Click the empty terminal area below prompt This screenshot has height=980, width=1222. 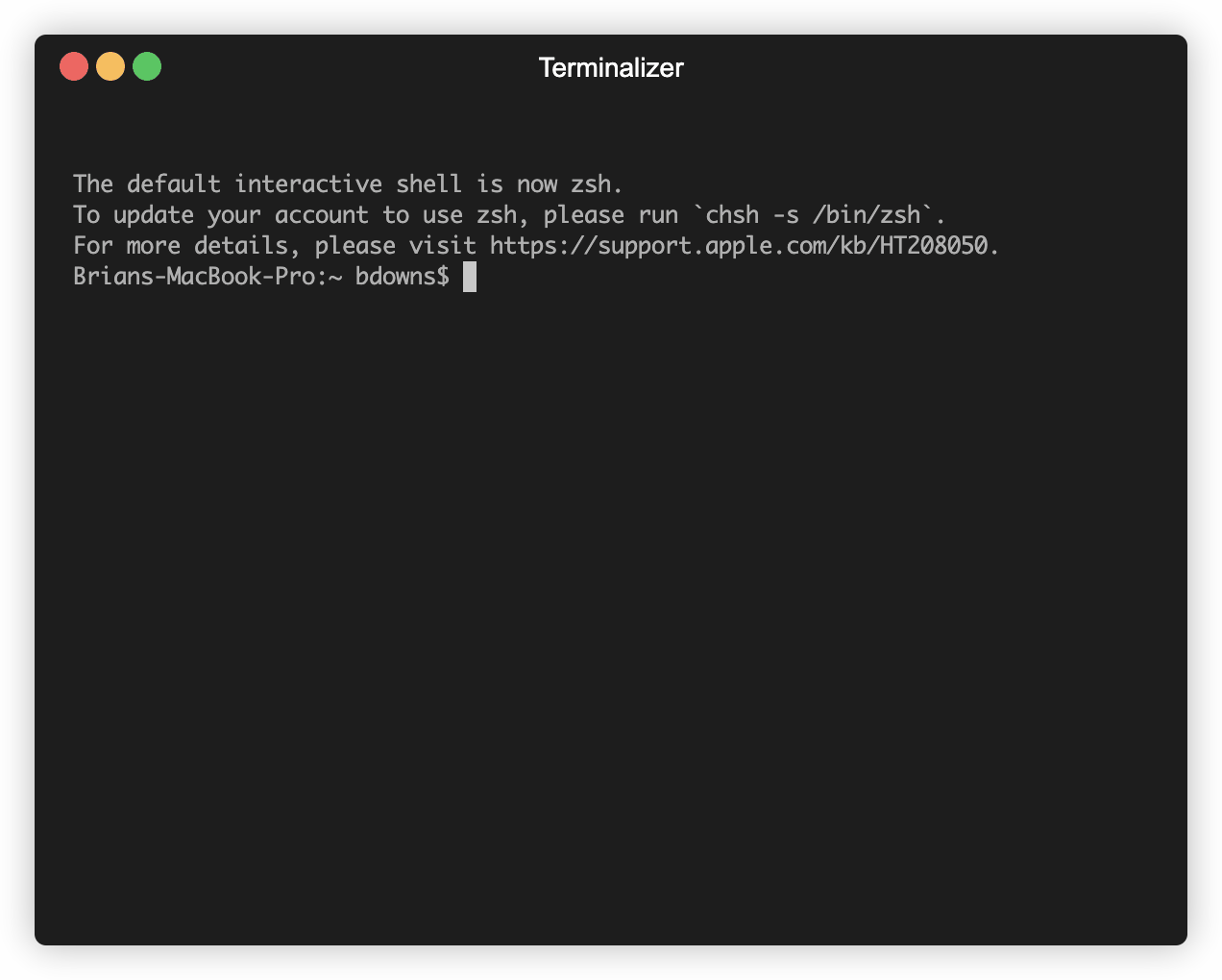(x=611, y=615)
